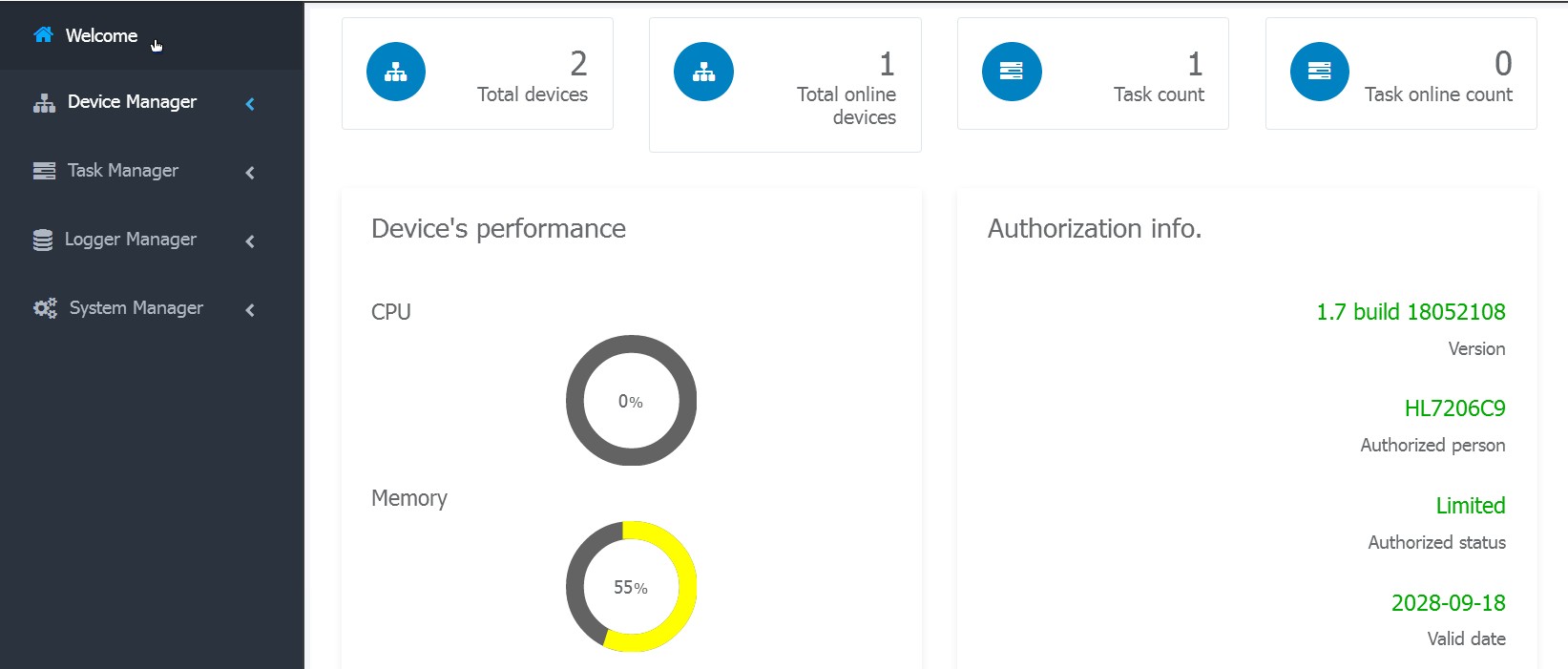The image size is (1568, 669).
Task: Expand the System Manager chevron arrow
Action: click(x=250, y=310)
